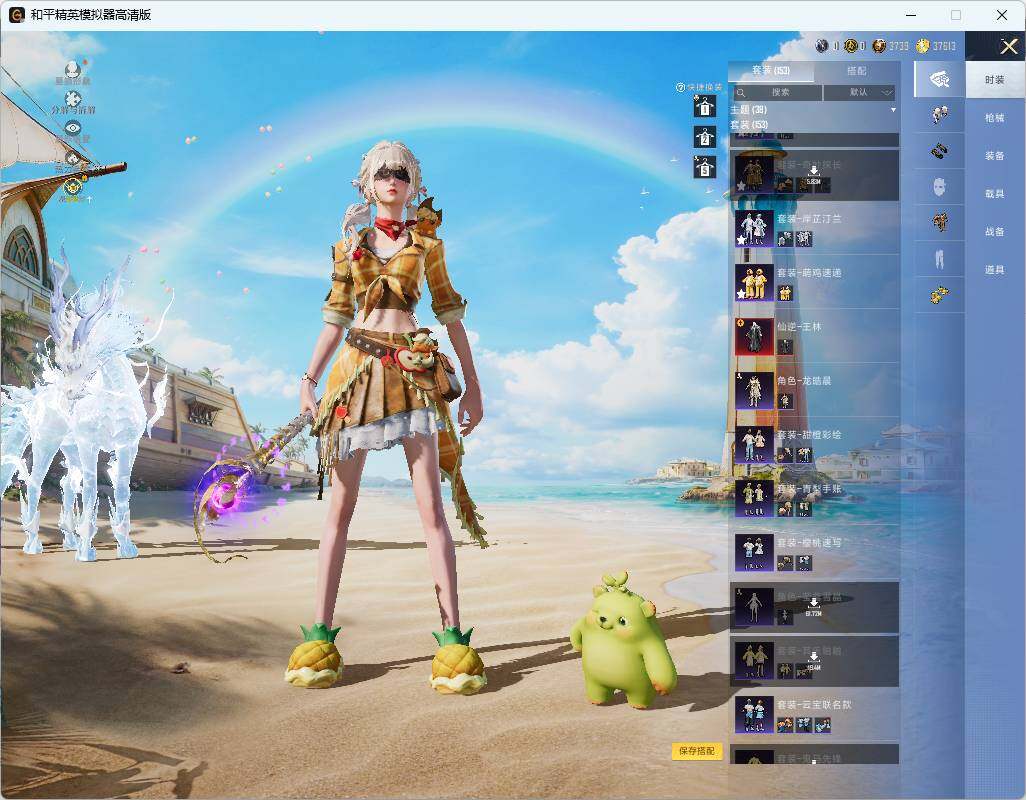Select quick-change outfit slot 5
This screenshot has height=800, width=1026.
tap(705, 168)
